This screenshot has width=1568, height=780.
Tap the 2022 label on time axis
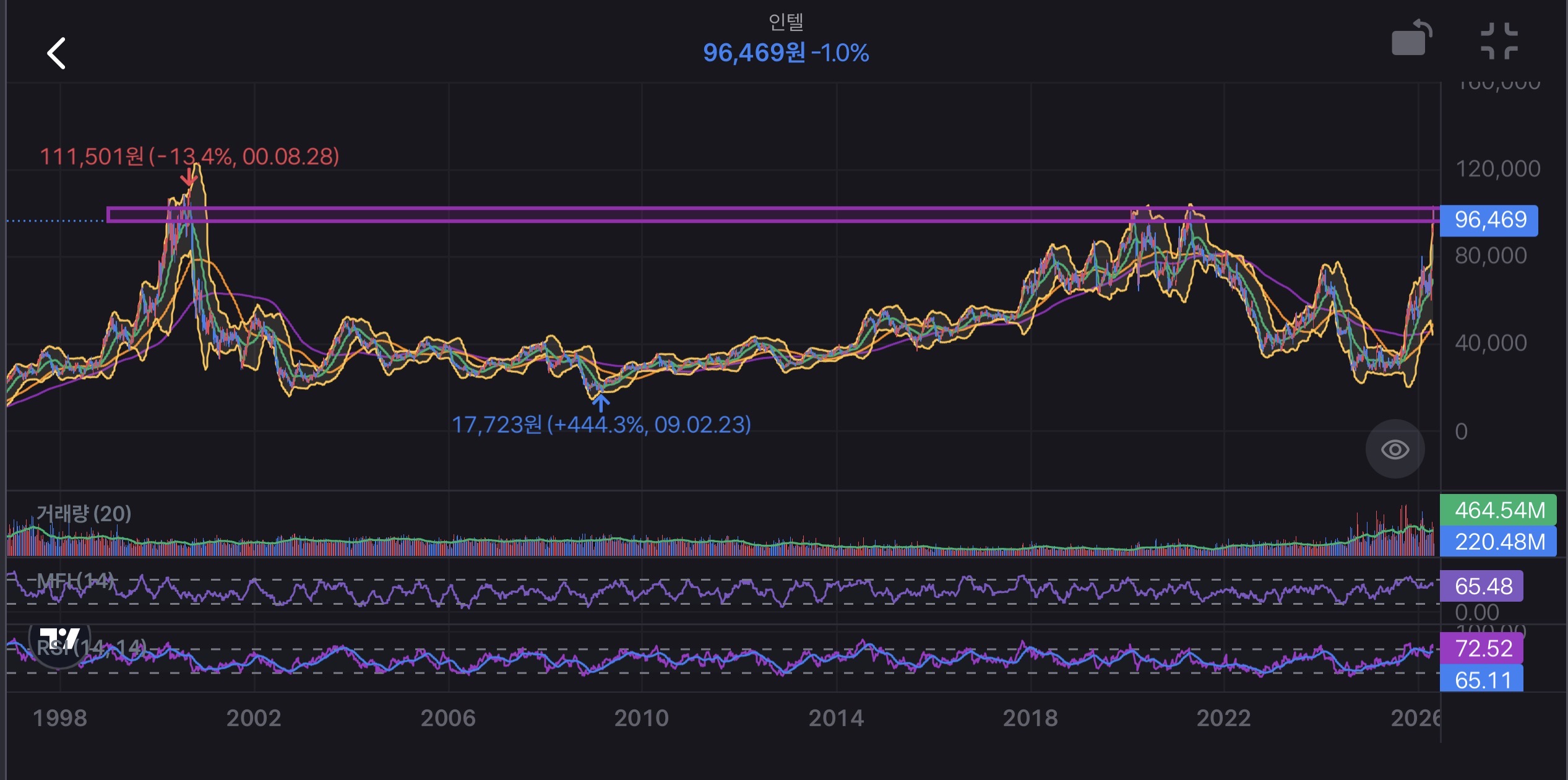(1224, 718)
